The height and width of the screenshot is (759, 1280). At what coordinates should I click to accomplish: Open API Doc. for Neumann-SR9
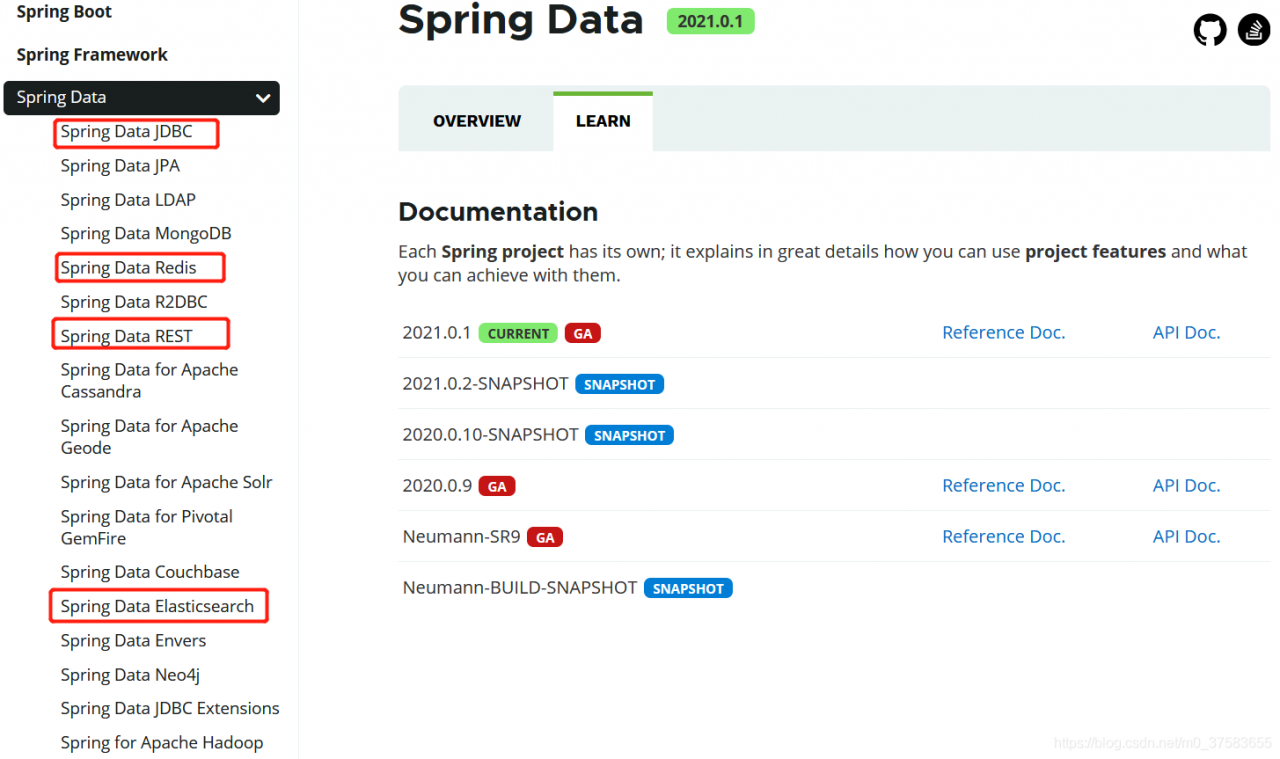click(x=1186, y=537)
